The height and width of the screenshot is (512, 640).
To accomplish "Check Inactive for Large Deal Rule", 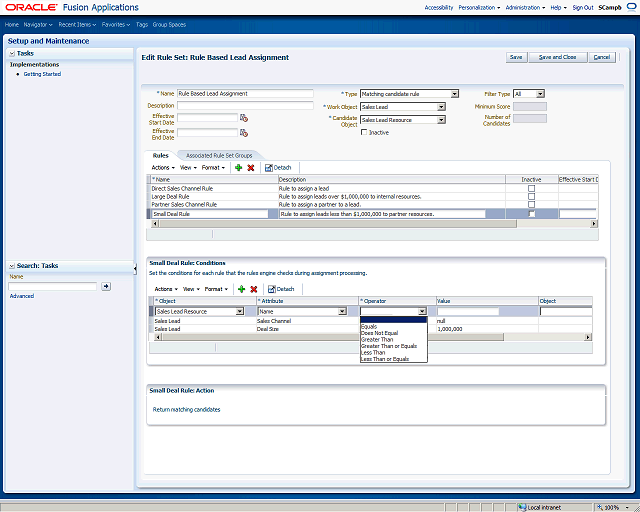I will 531,196.
